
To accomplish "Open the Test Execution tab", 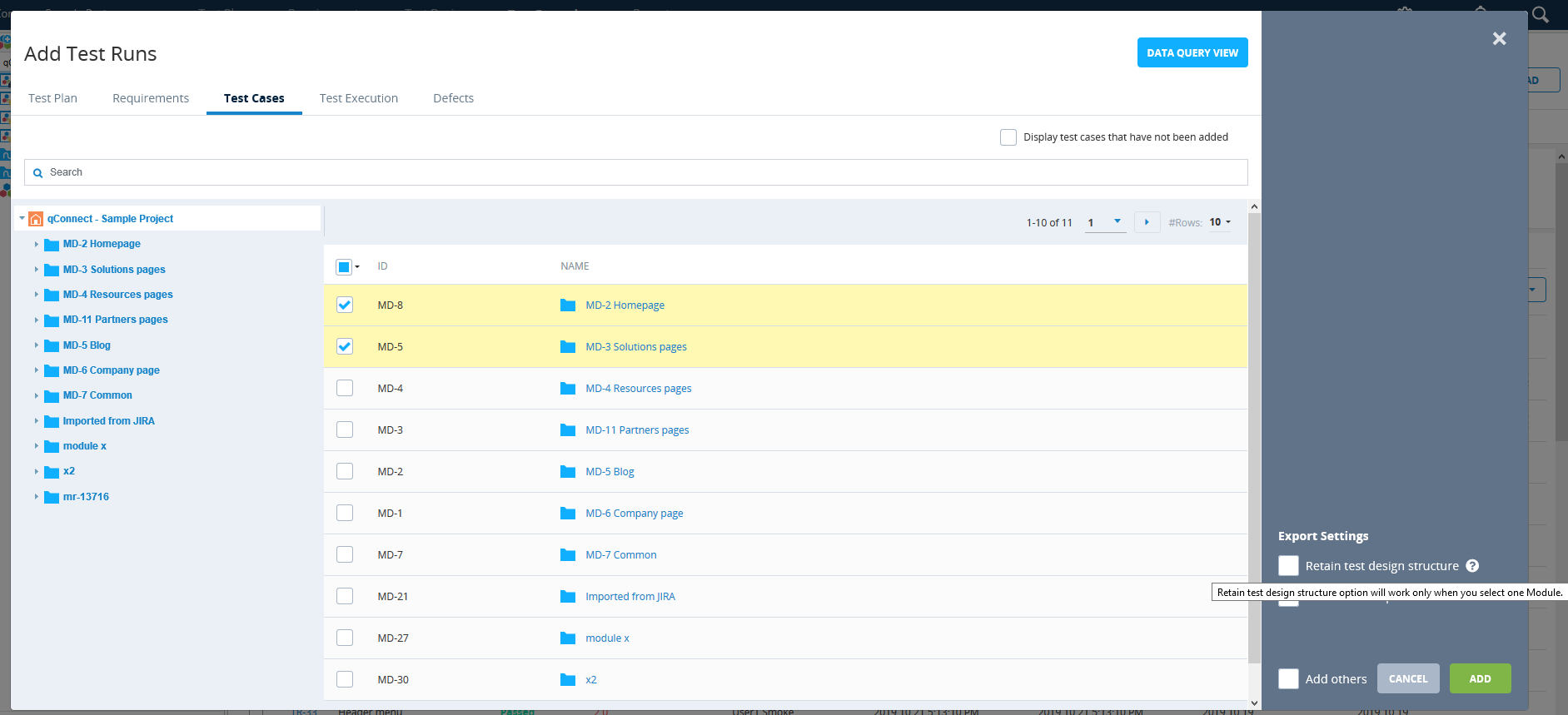I will pyautogui.click(x=358, y=98).
